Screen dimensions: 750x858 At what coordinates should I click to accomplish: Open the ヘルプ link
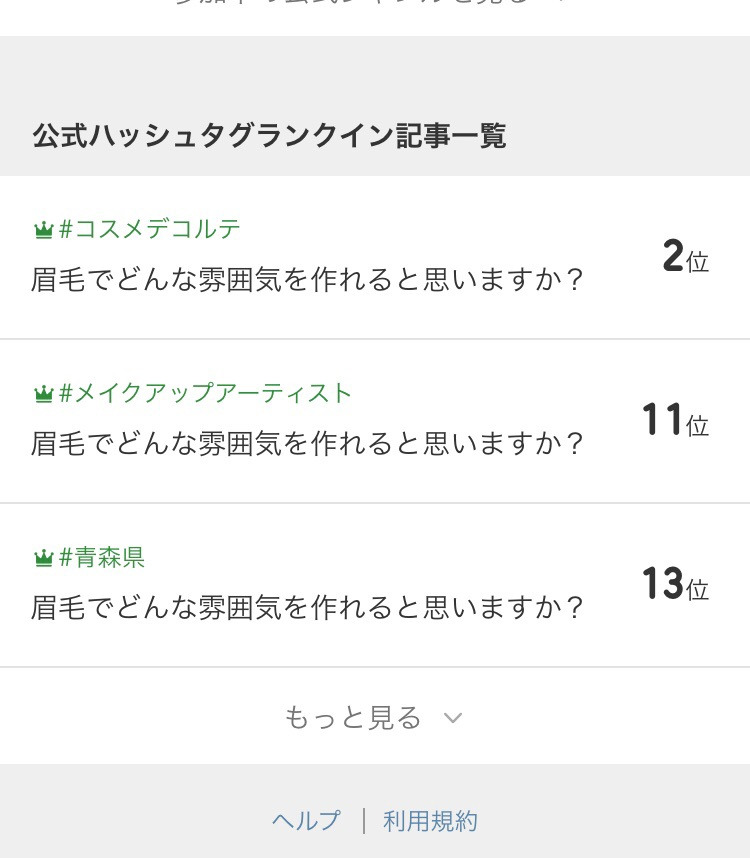tap(306, 821)
